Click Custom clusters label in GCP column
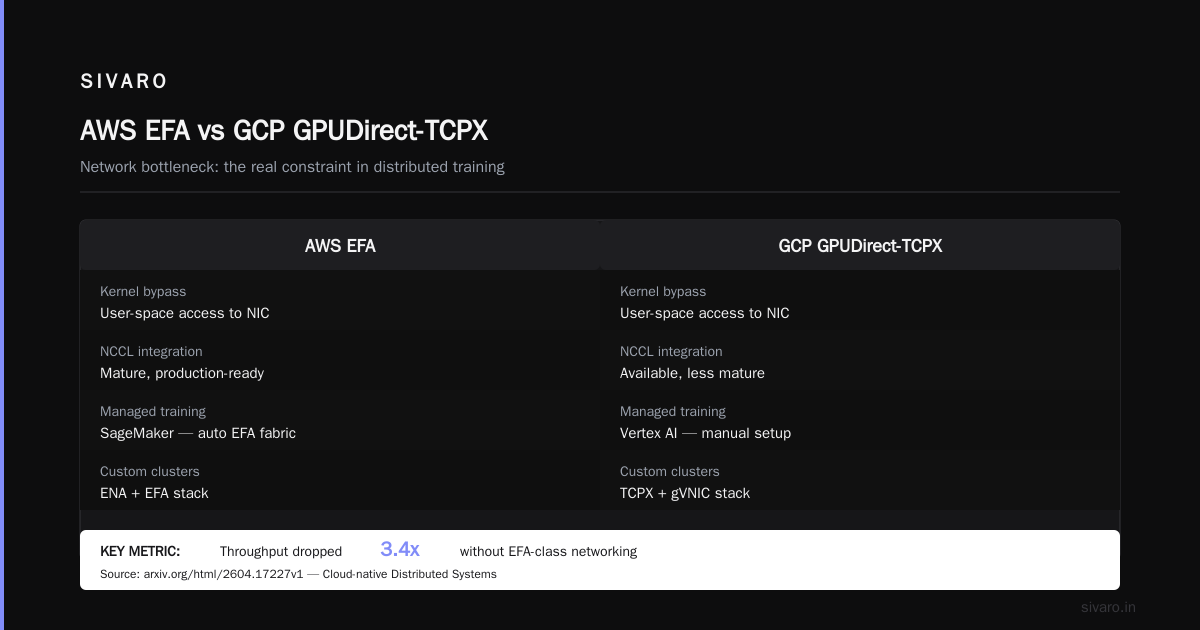Image resolution: width=1200 pixels, height=630 pixels. [670, 471]
